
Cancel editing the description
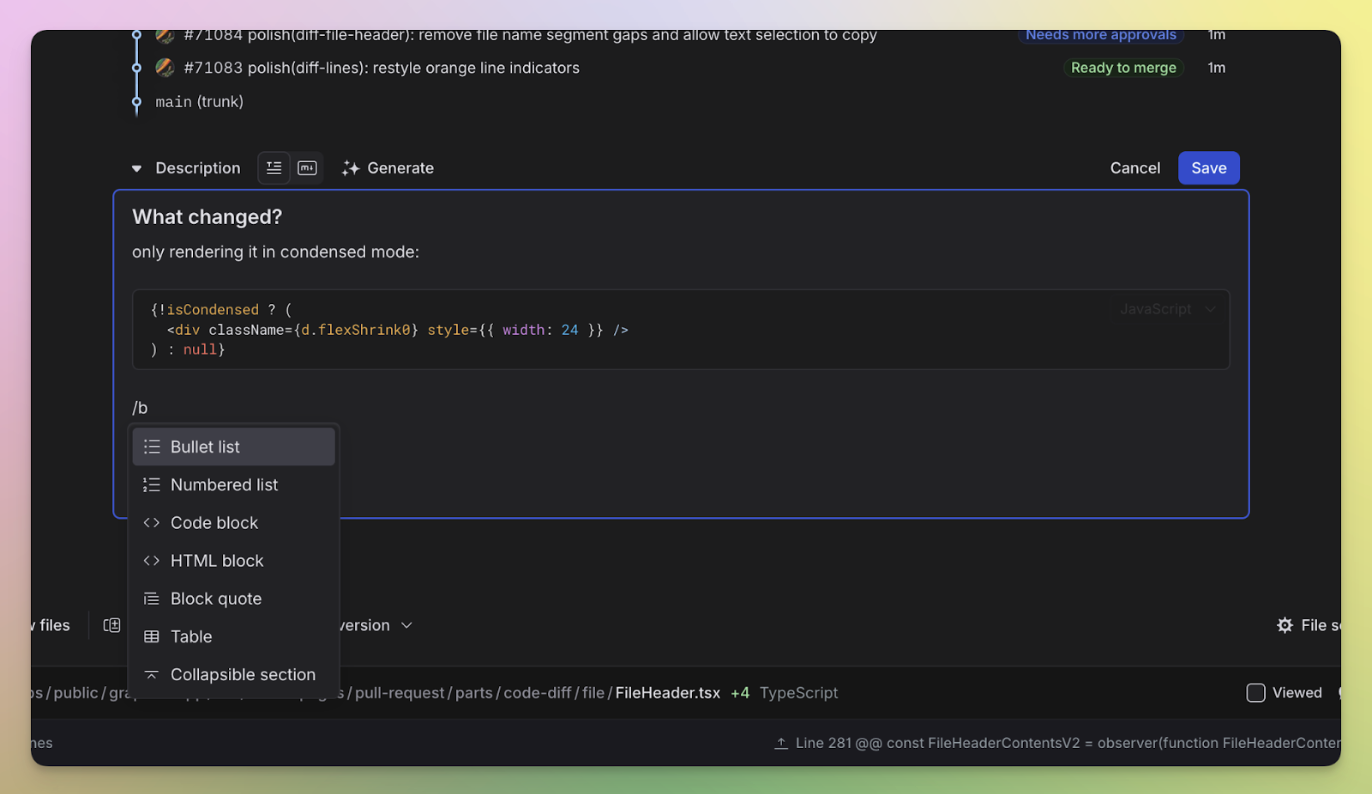[x=1134, y=168]
